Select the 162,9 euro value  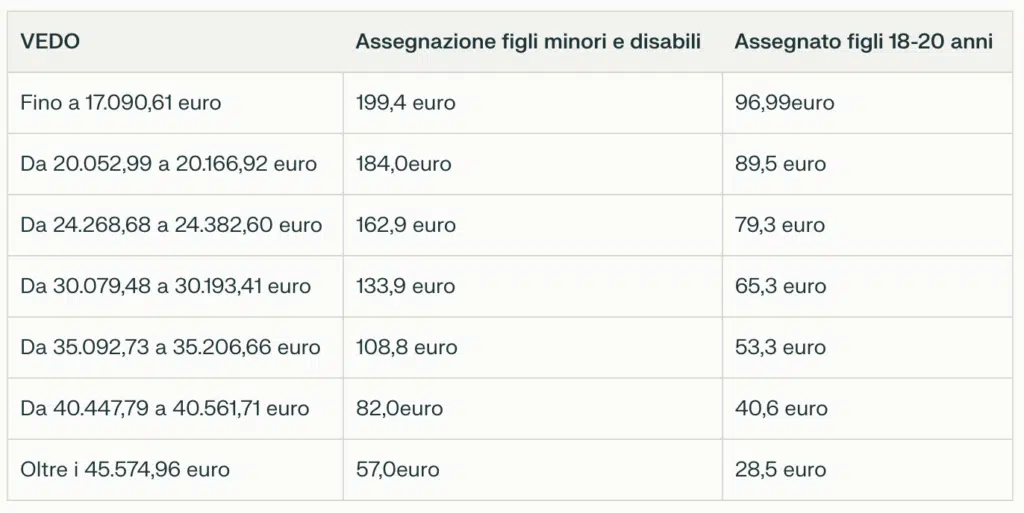pyautogui.click(x=405, y=225)
